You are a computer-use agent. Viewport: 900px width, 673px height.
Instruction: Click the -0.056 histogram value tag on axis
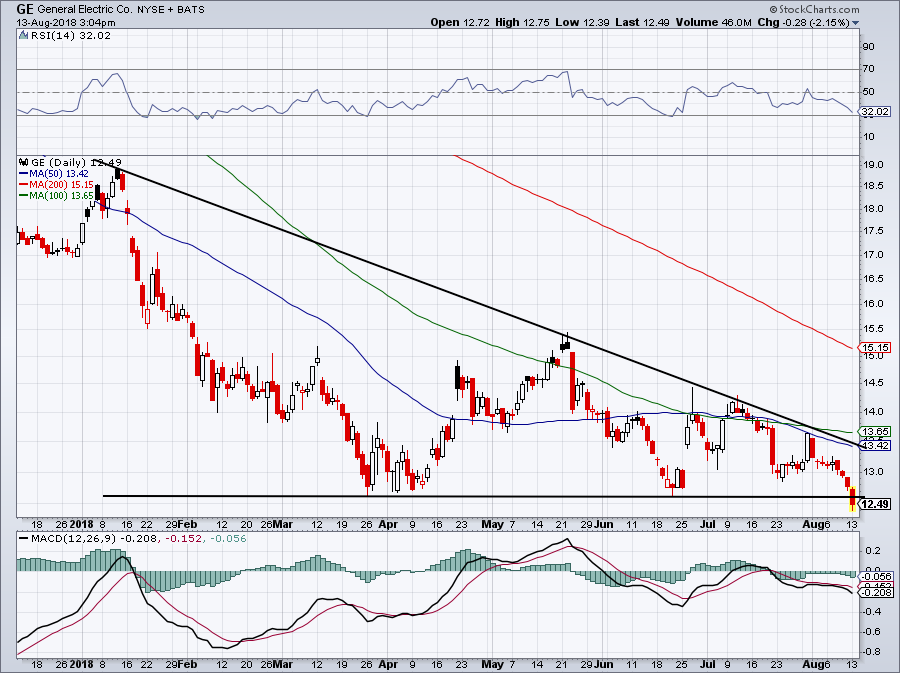(x=875, y=577)
